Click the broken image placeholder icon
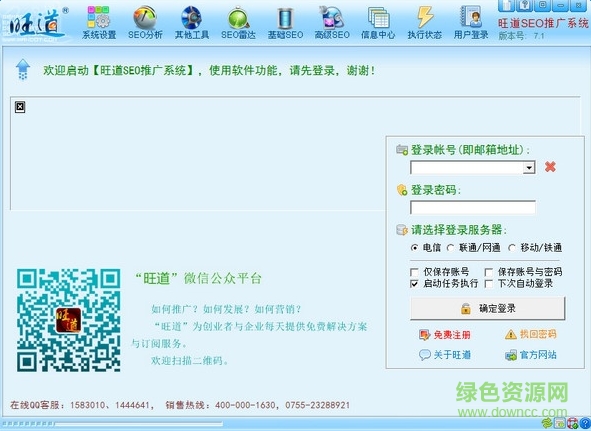This screenshot has width=591, height=431. click(20, 107)
